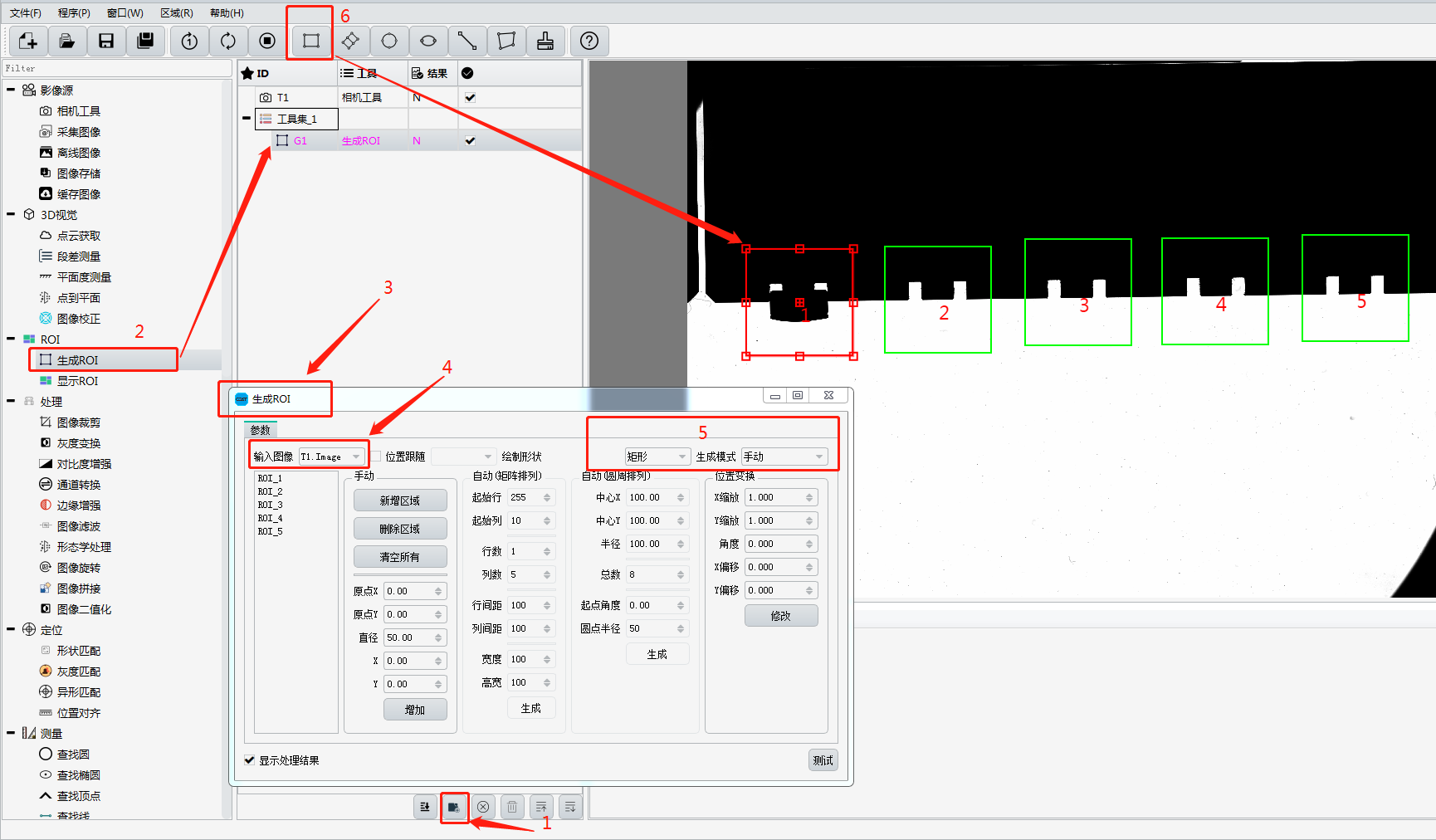Open the 矩形 shape dropdown
The height and width of the screenshot is (840, 1436).
click(657, 457)
